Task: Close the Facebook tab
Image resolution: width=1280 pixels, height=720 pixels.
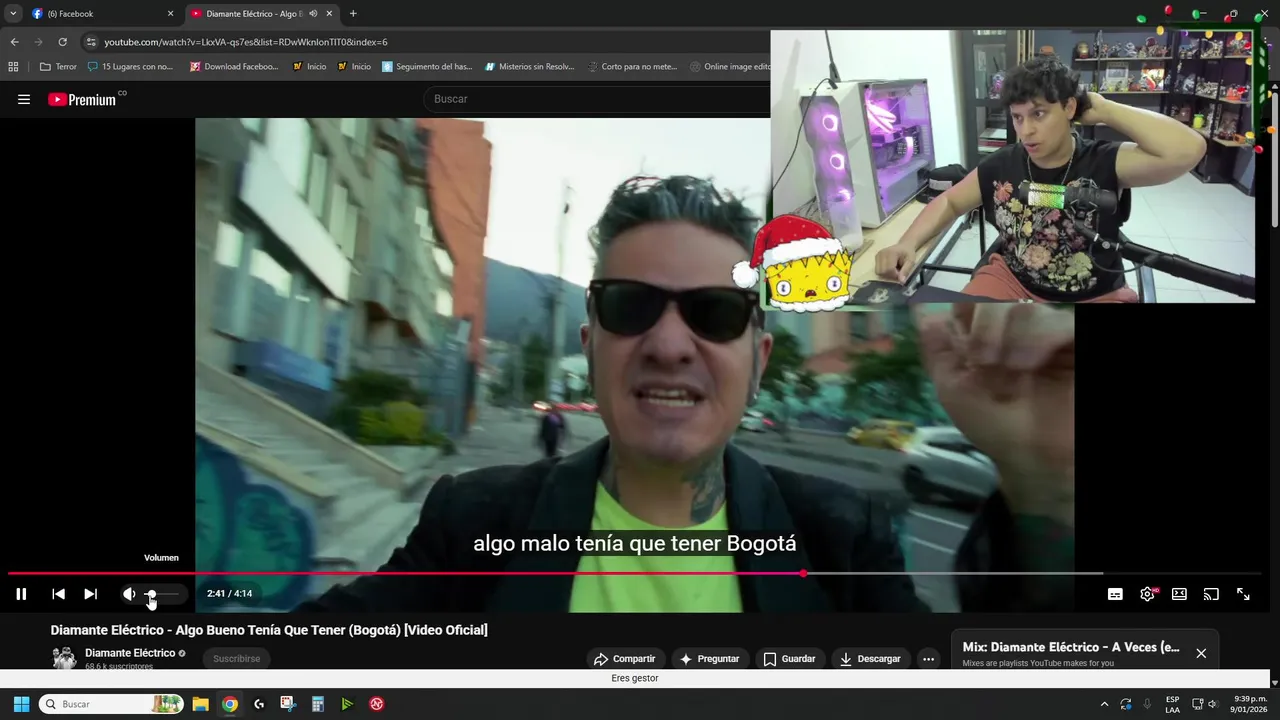Action: [170, 14]
